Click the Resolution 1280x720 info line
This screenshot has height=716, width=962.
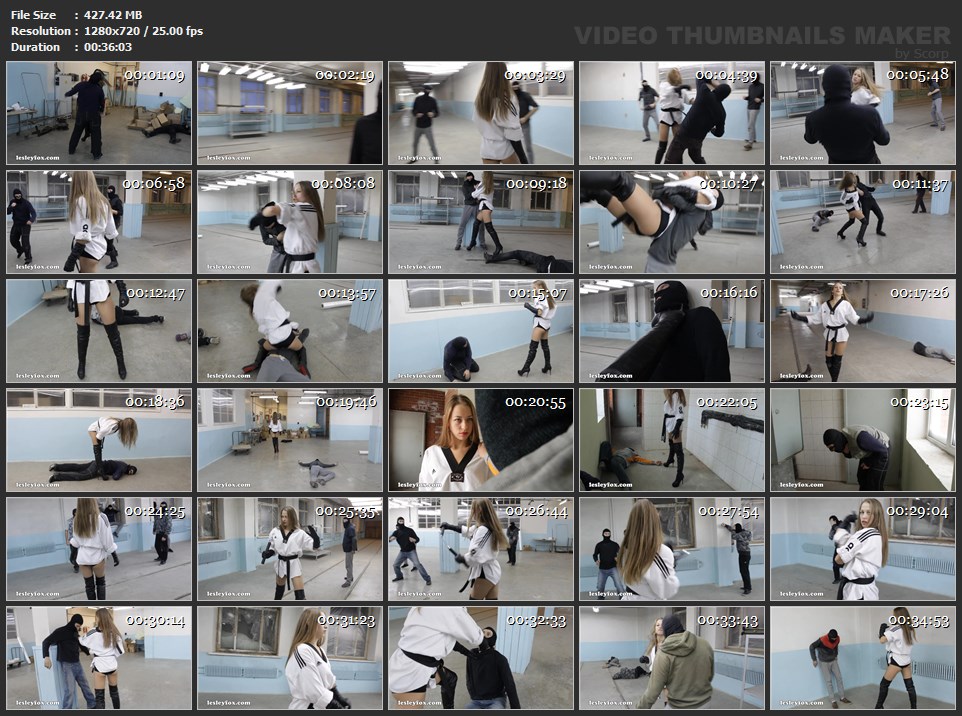[x=106, y=31]
